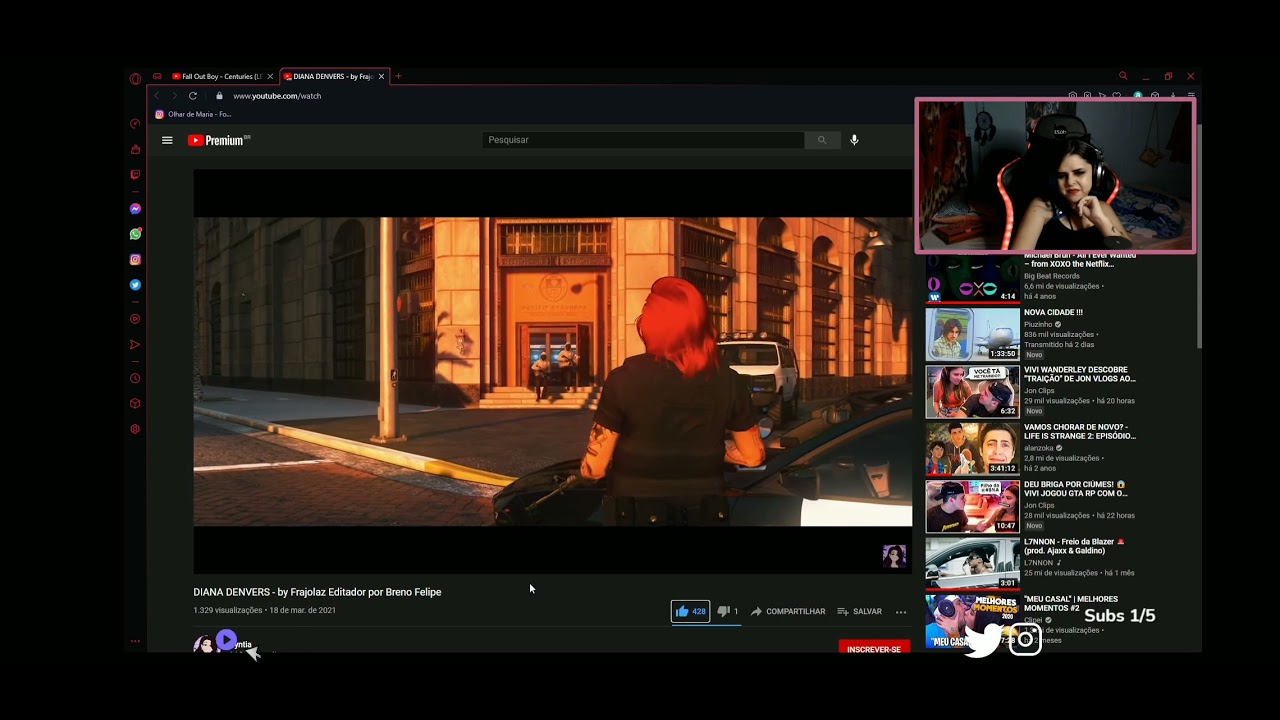Open the Michael Brun video thumbnail
Image resolution: width=1280 pixels, height=720 pixels.
972,278
